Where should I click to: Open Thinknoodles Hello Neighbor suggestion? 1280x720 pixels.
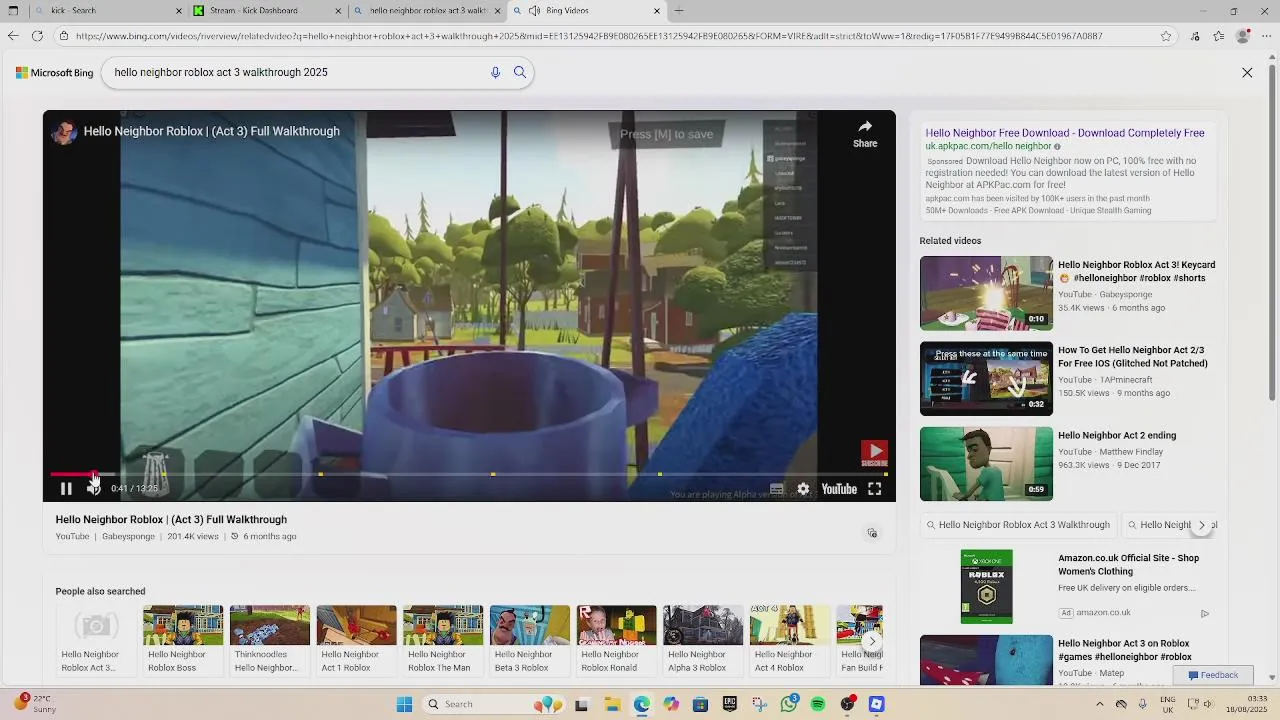coord(269,639)
